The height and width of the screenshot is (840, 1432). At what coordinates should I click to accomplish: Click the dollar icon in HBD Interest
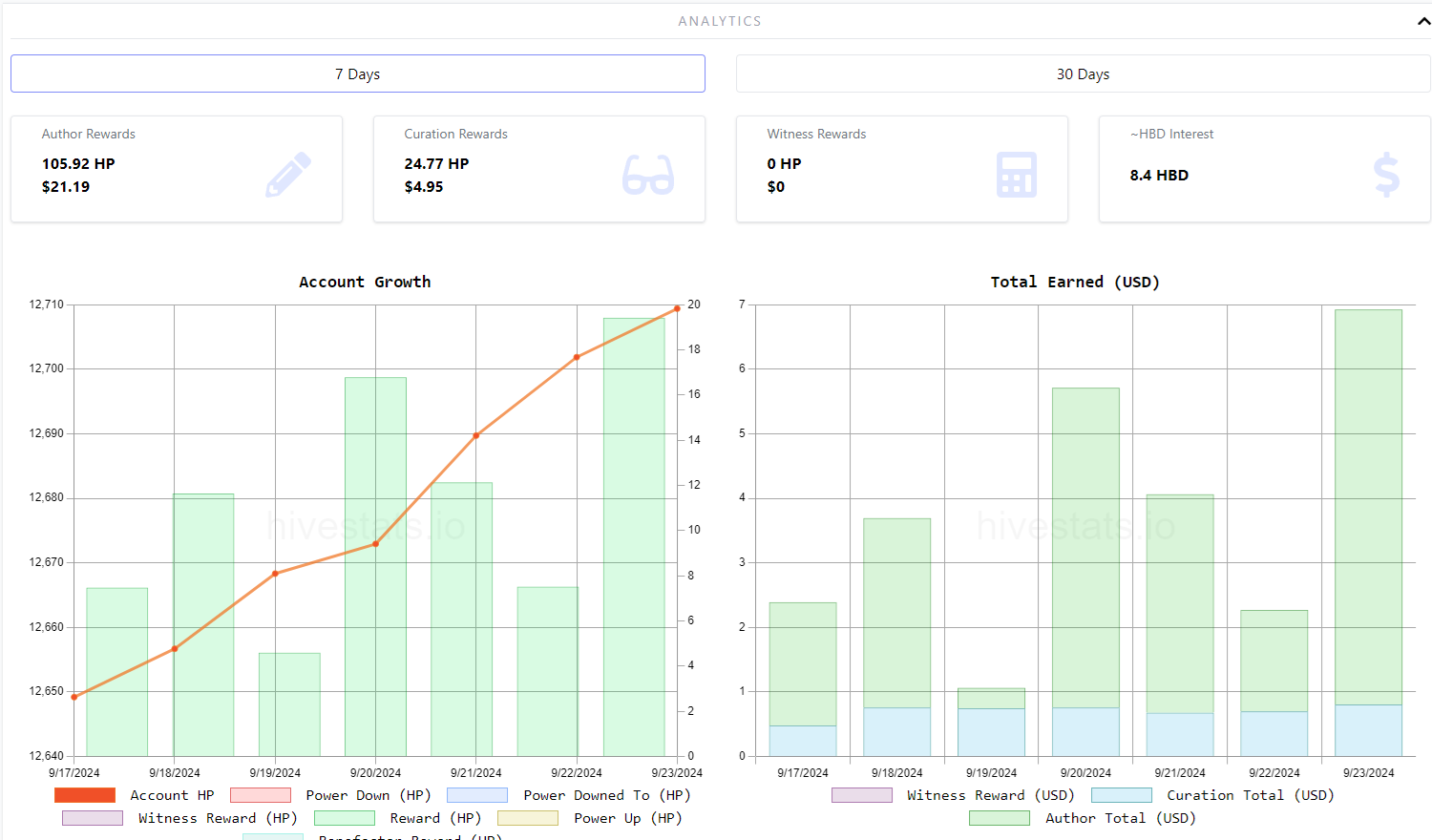point(1386,175)
